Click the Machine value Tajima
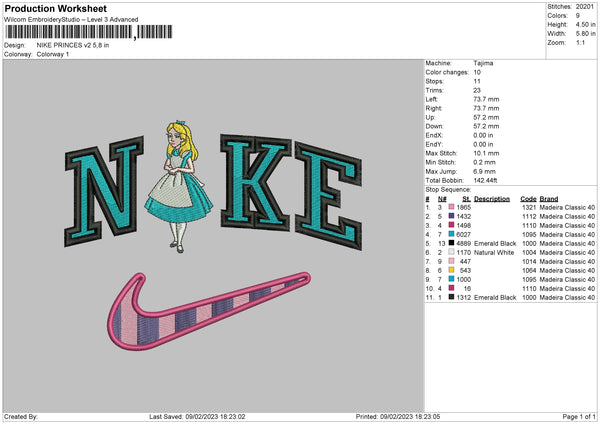This screenshot has height=424, width=600. 483,63
